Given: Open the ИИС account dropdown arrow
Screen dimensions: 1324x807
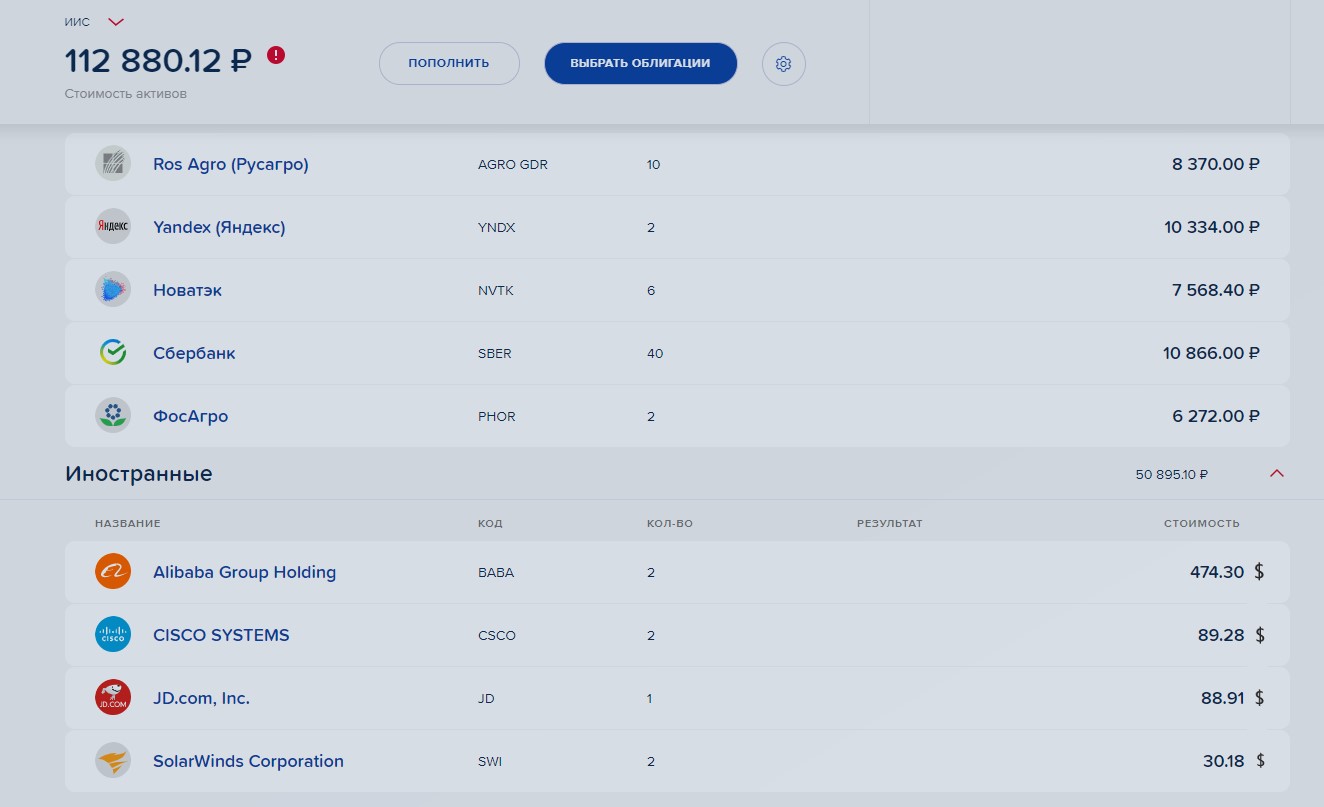Looking at the screenshot, I should coord(116,22).
